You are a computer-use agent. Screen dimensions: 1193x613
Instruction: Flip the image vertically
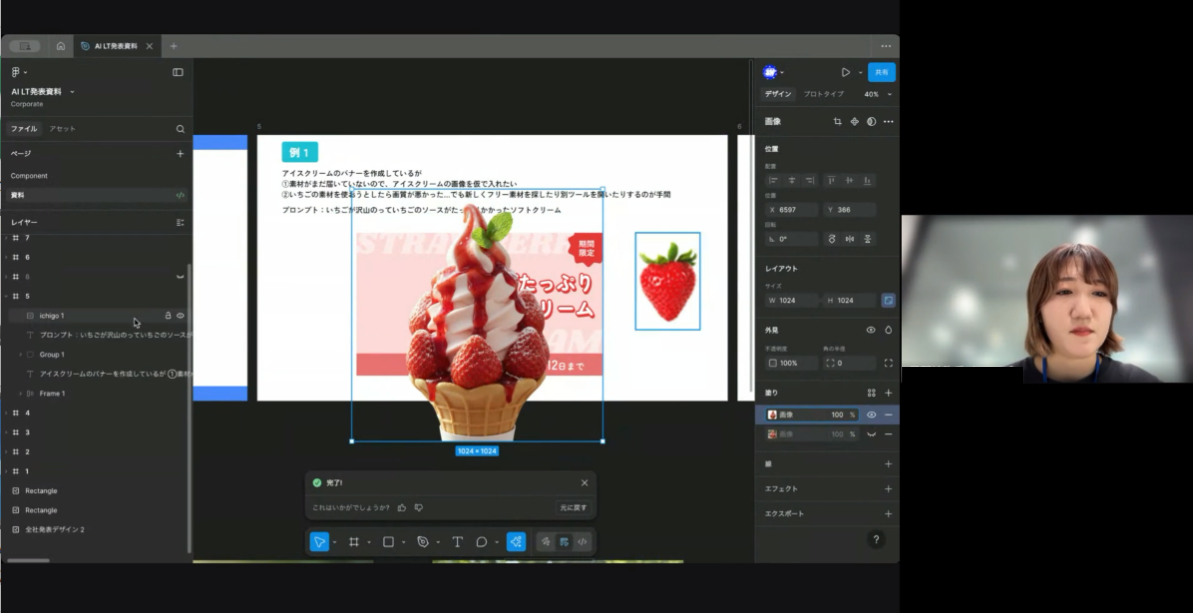(867, 239)
